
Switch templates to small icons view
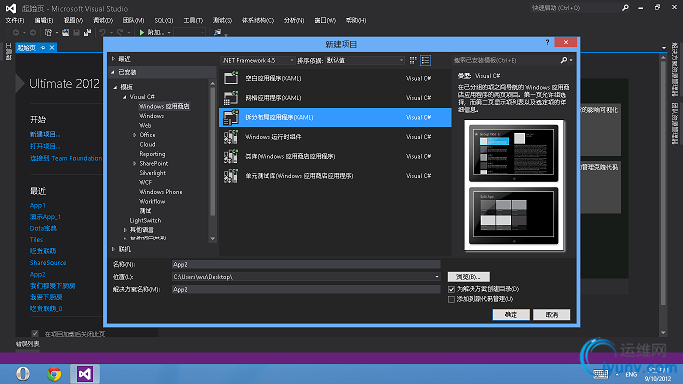413,61
